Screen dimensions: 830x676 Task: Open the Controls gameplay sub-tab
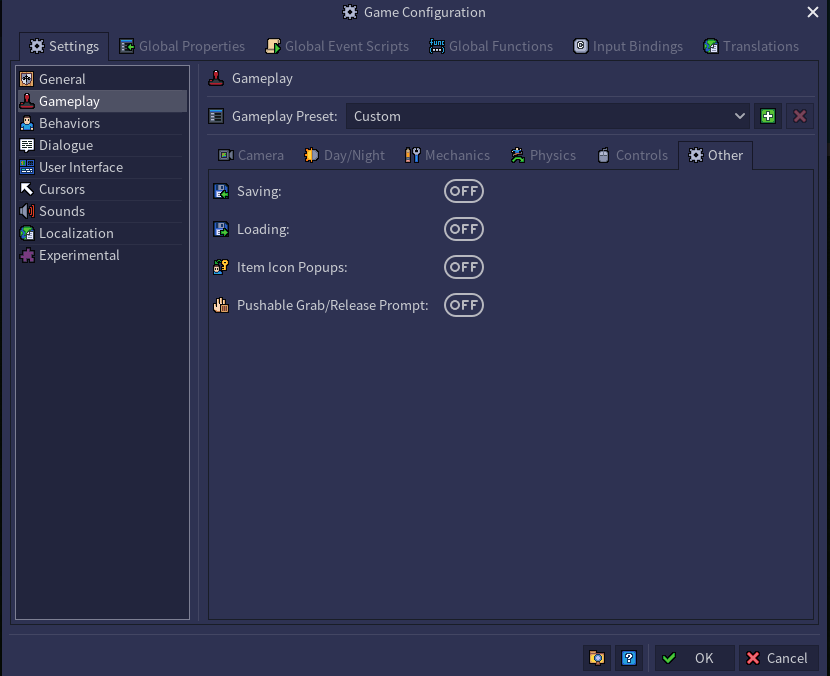(632, 155)
